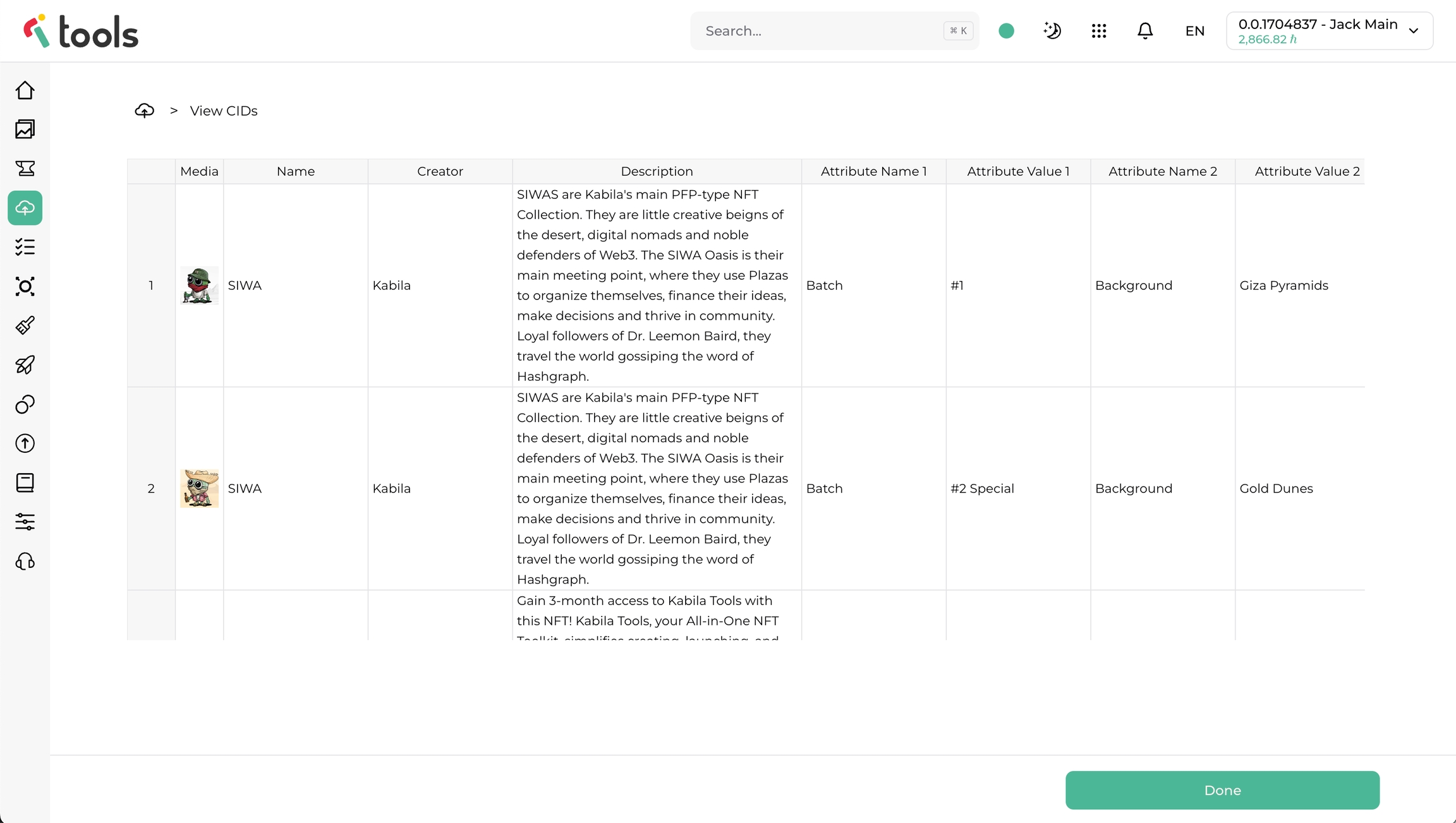Click the Home icon in sidebar
This screenshot has height=823, width=1456.
click(x=25, y=90)
